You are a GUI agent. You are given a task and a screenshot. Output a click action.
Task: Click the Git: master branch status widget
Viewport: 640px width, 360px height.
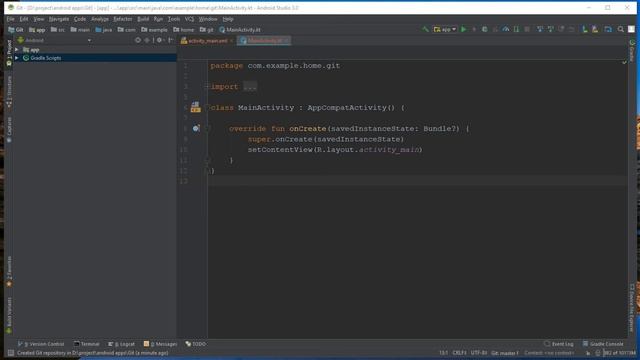click(x=504, y=353)
